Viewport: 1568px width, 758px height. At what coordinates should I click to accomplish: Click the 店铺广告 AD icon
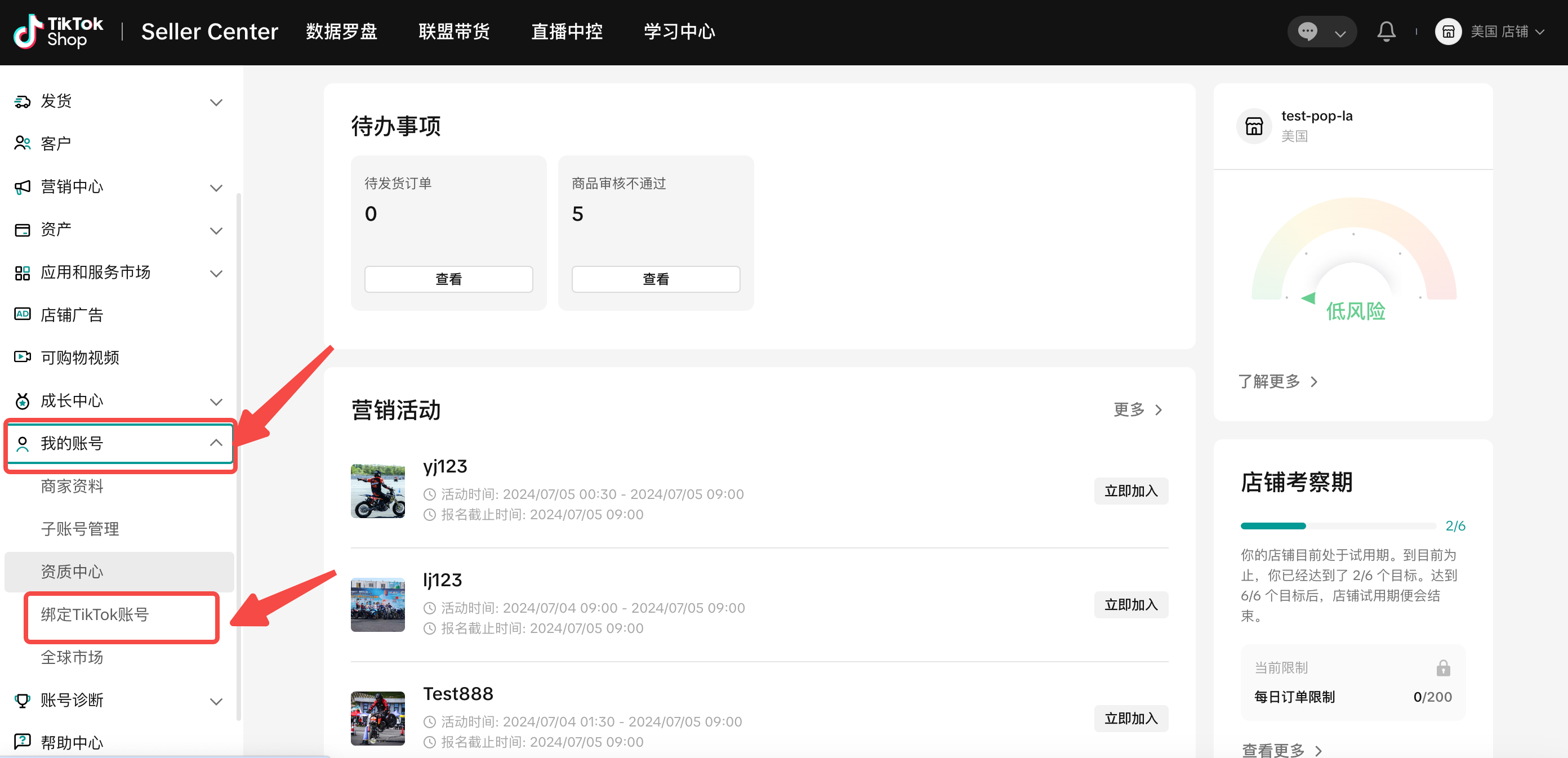click(23, 314)
